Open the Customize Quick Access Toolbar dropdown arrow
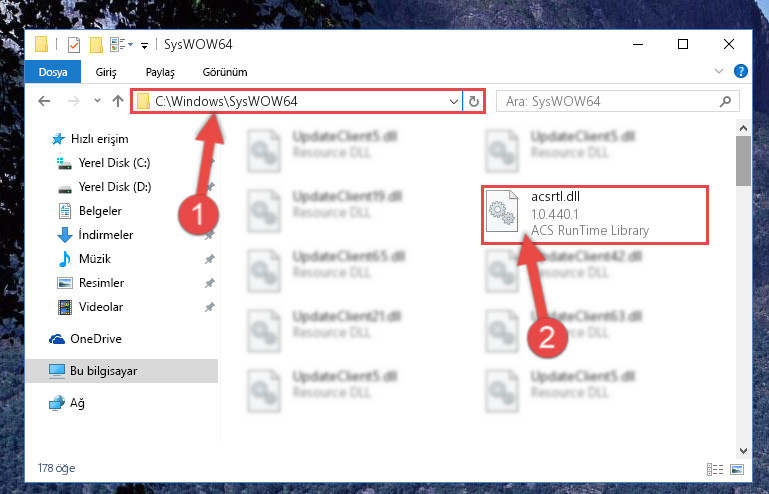Viewport: 769px width, 494px height. 144,46
